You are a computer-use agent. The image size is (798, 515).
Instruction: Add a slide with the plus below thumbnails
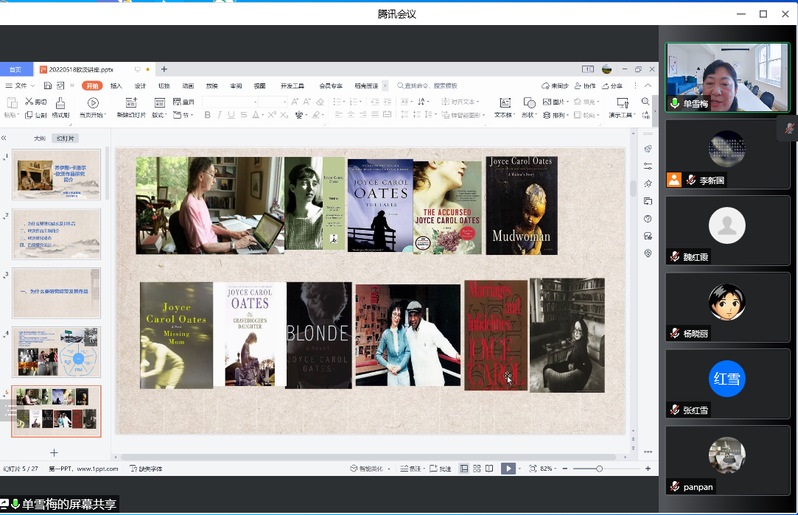click(54, 453)
